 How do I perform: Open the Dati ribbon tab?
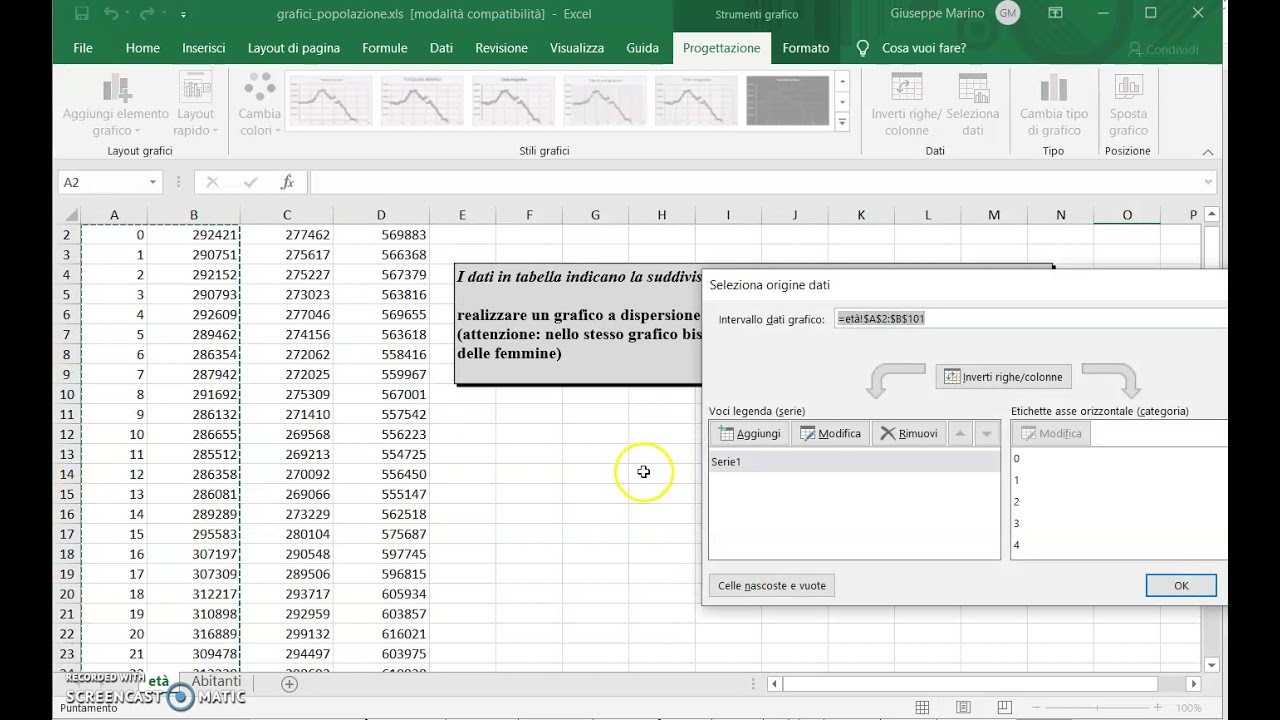click(x=441, y=48)
